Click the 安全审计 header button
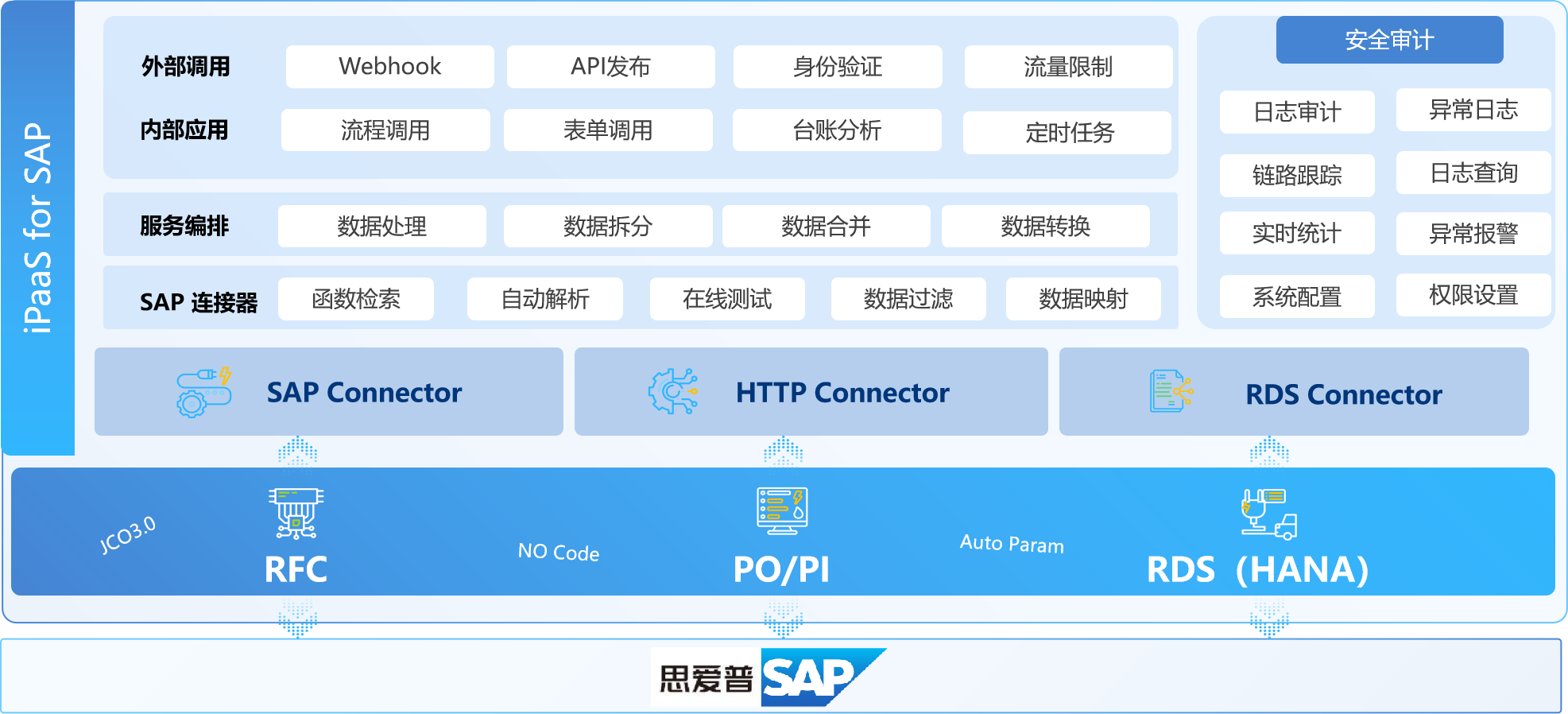Viewport: 1568px width, 714px height. (x=1390, y=40)
